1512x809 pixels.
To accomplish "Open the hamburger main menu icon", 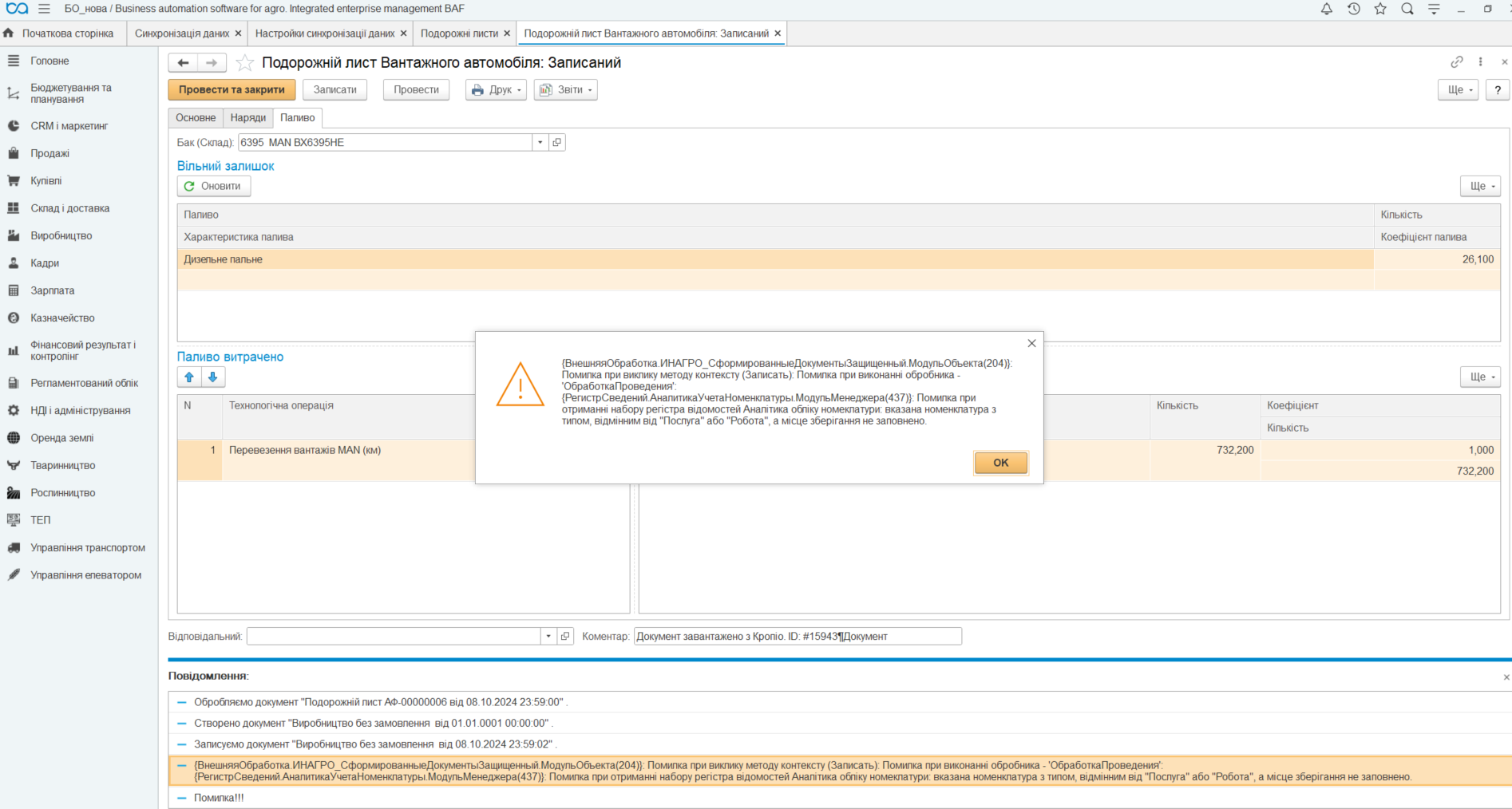I will click(x=44, y=9).
